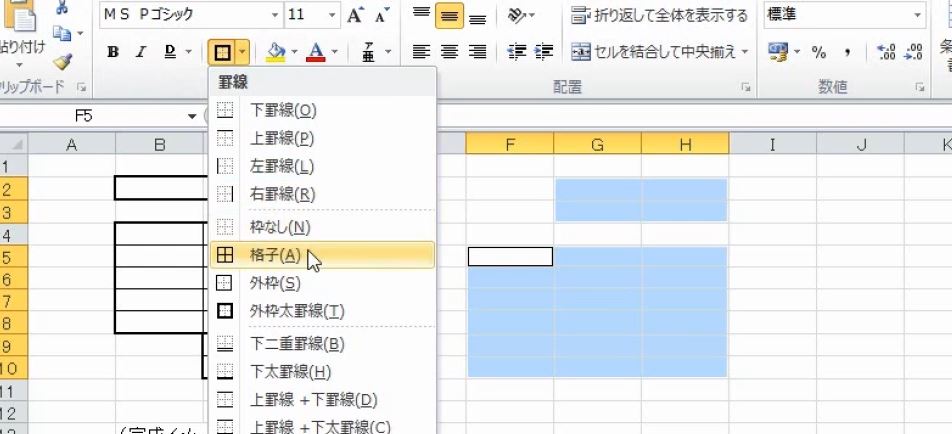The width and height of the screenshot is (952, 434).
Task: Select row 11 header
Action: (x=13, y=392)
